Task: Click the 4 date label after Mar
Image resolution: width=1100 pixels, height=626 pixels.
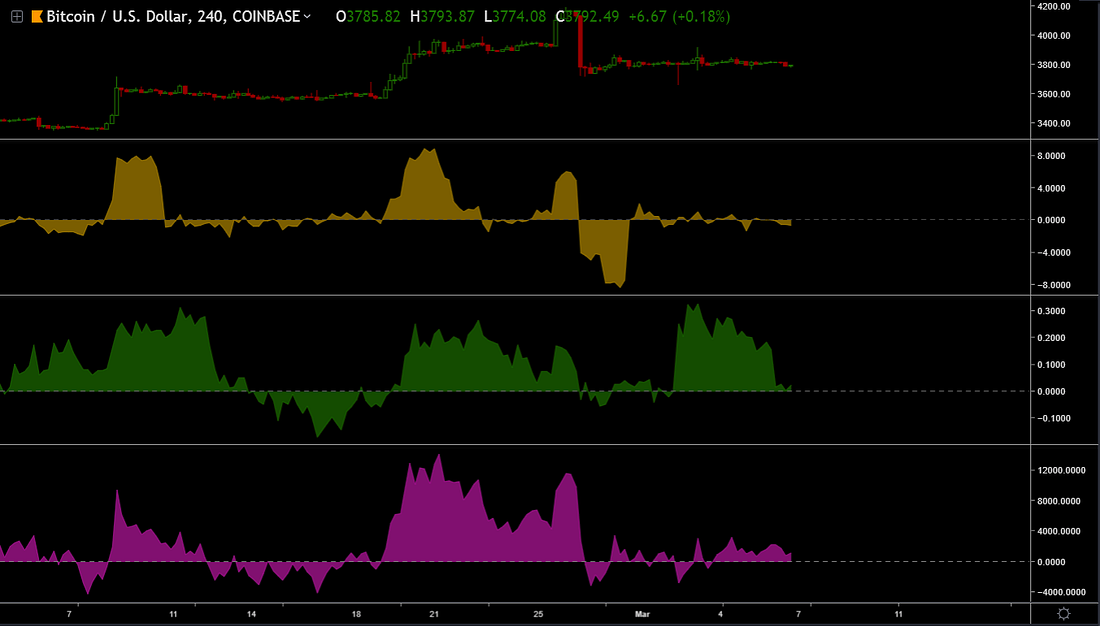Action: (721, 614)
